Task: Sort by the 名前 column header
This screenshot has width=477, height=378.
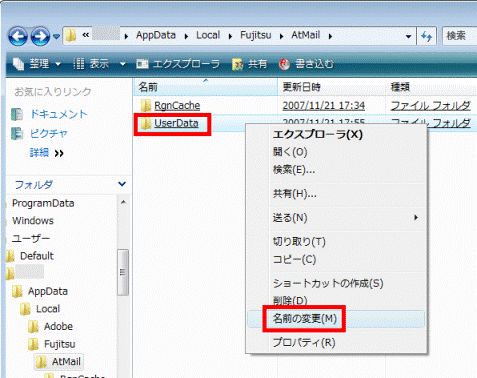Action: (206, 87)
